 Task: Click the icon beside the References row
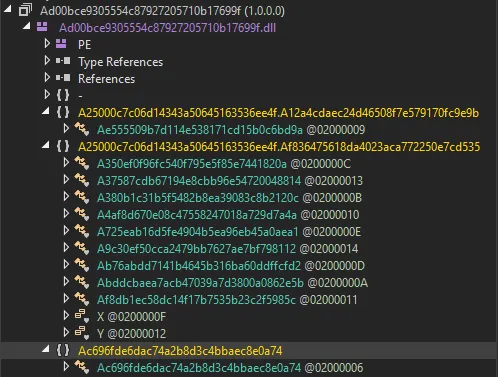(63, 78)
